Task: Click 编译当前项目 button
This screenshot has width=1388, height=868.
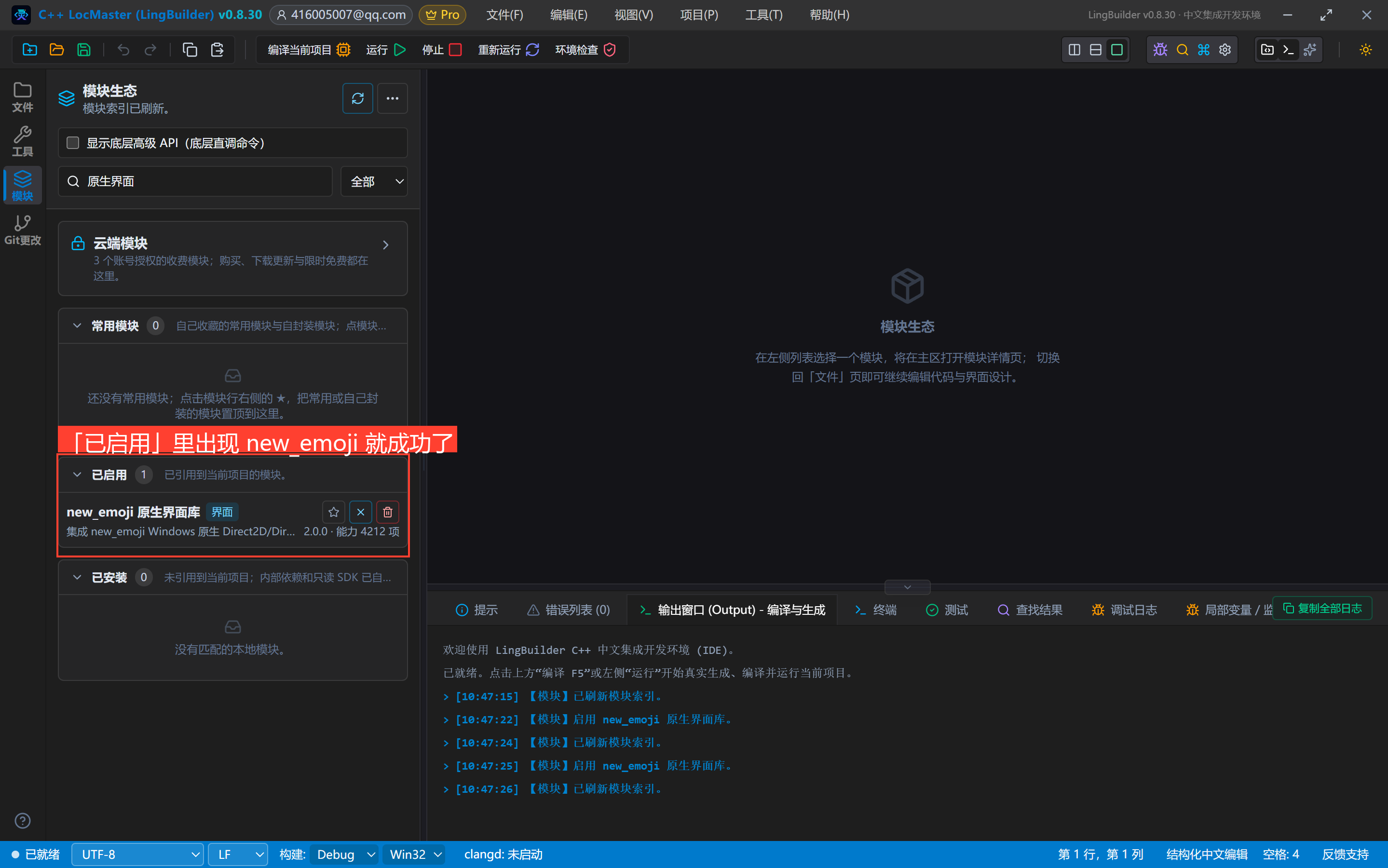Action: [309, 50]
